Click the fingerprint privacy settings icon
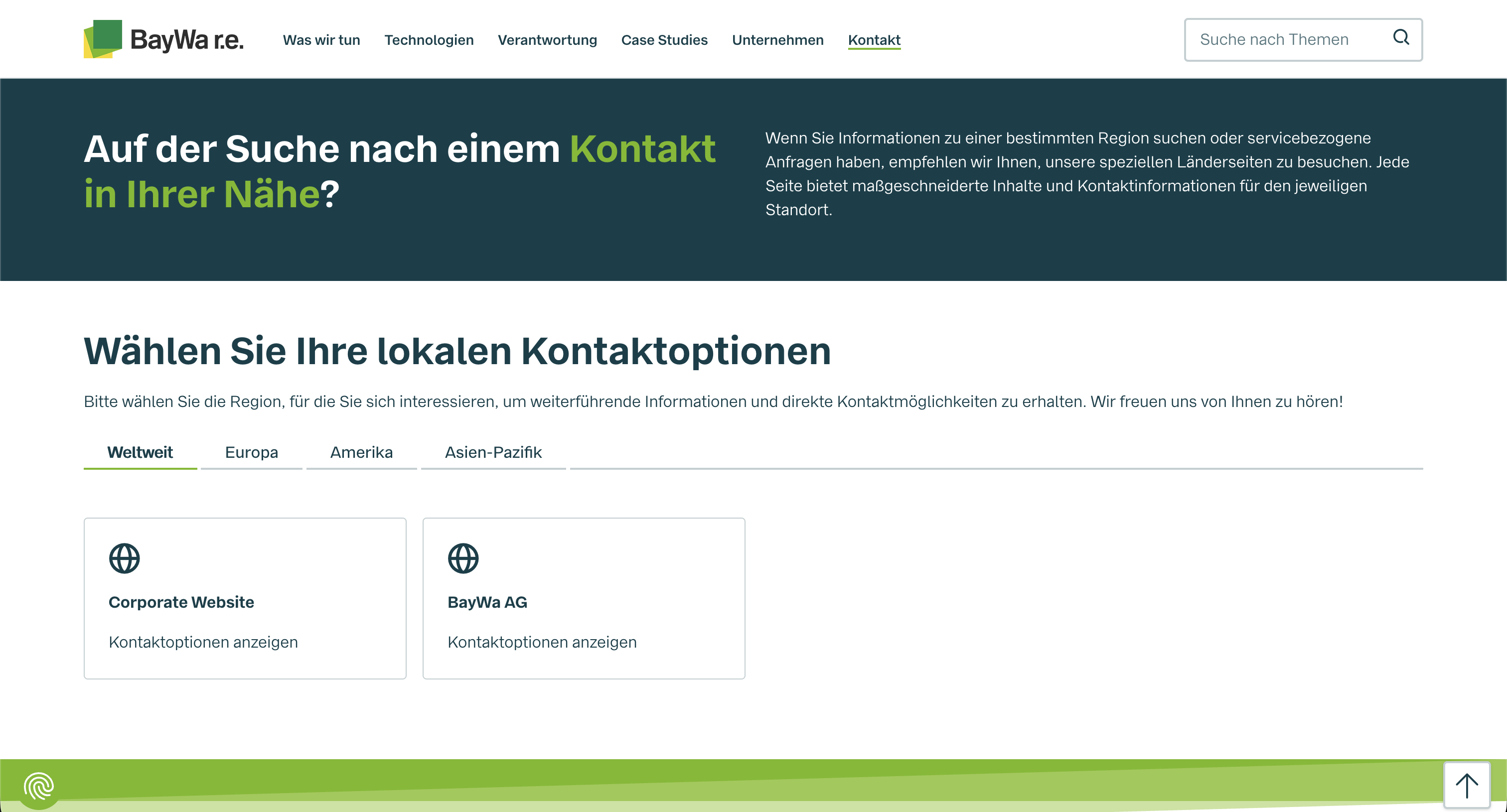This screenshot has height=812, width=1507. (x=38, y=786)
